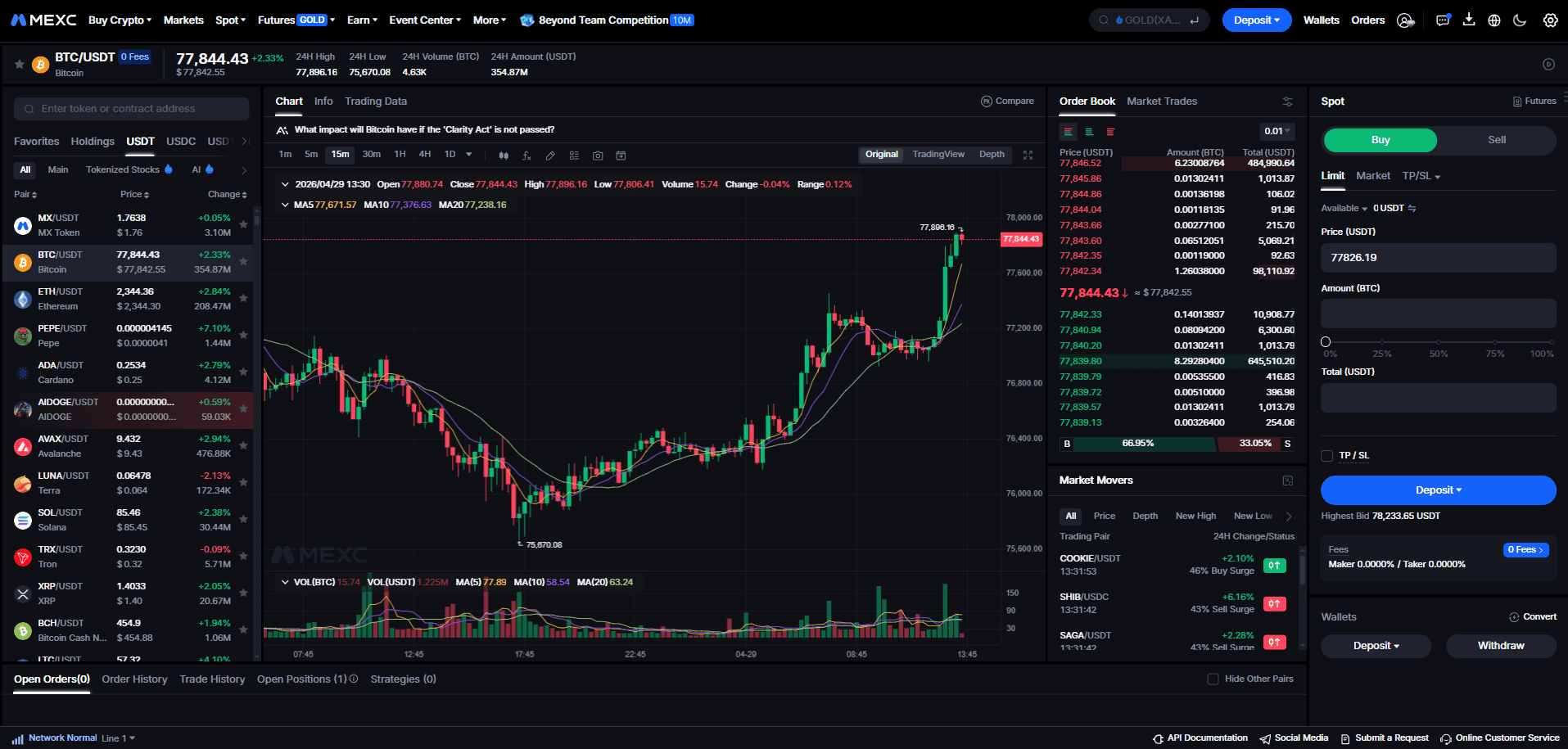Expand the chart to fullscreen

tap(1028, 155)
